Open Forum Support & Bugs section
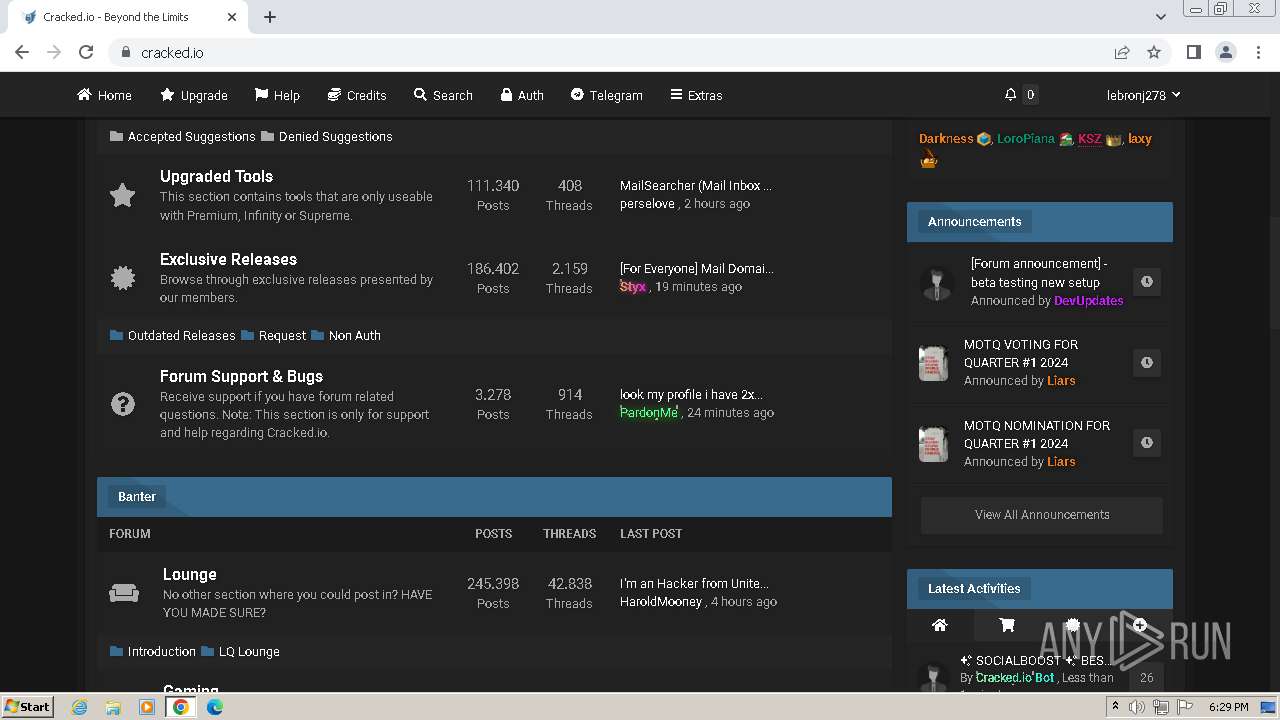 click(x=241, y=376)
